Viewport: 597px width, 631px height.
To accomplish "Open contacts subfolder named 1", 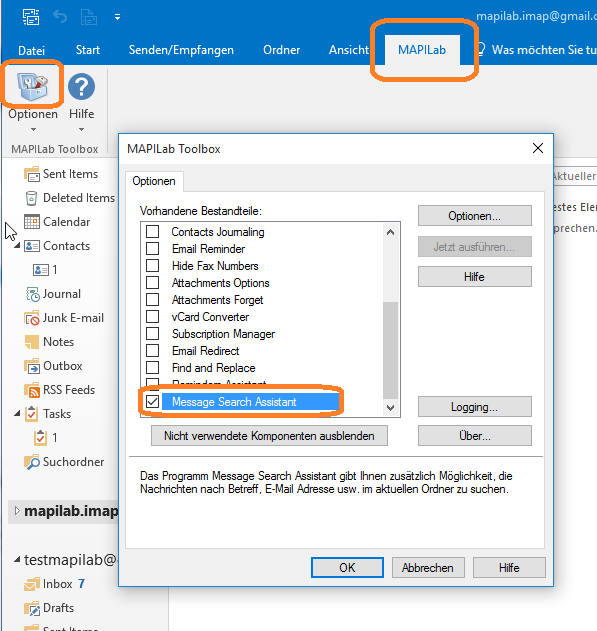I will coord(41,270).
